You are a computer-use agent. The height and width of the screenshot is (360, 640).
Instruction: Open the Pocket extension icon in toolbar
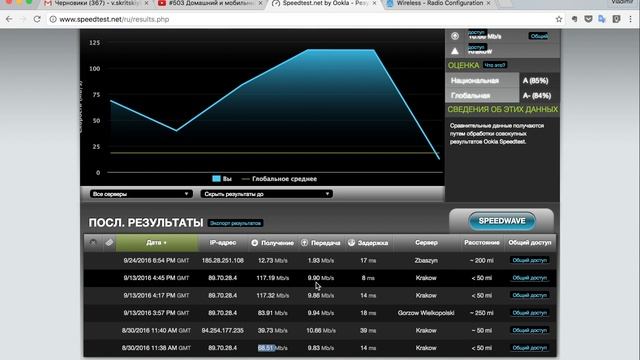pos(588,19)
